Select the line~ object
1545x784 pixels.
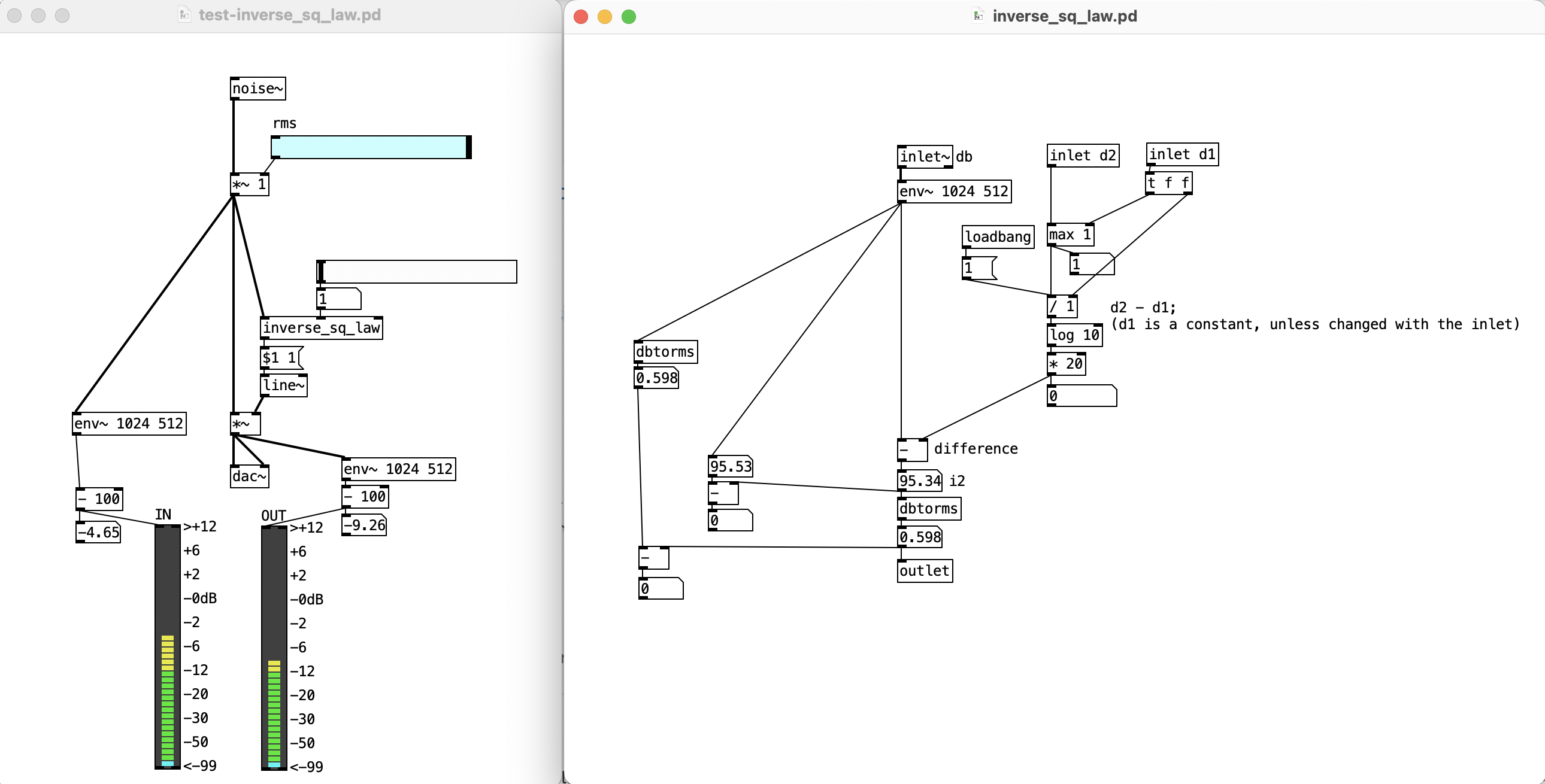[284, 385]
